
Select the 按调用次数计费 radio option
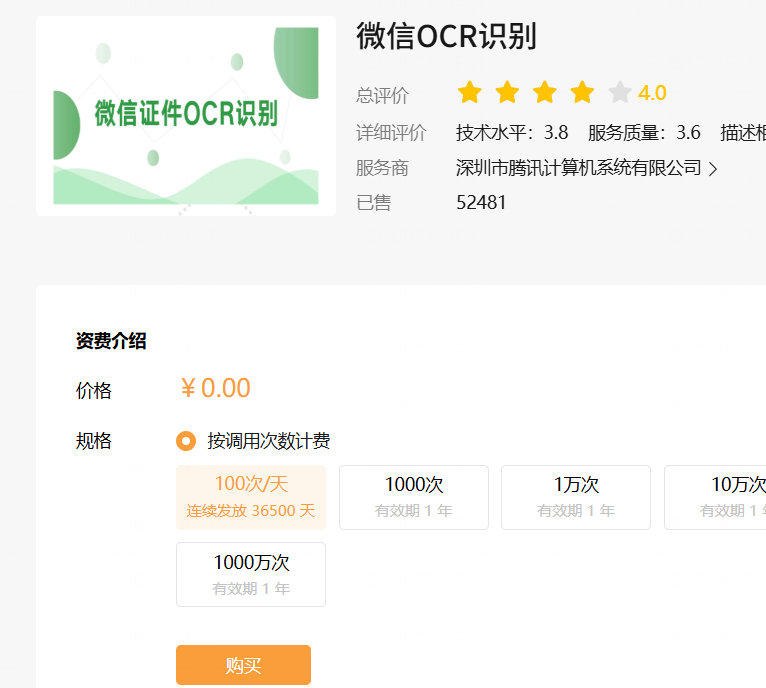click(x=186, y=441)
